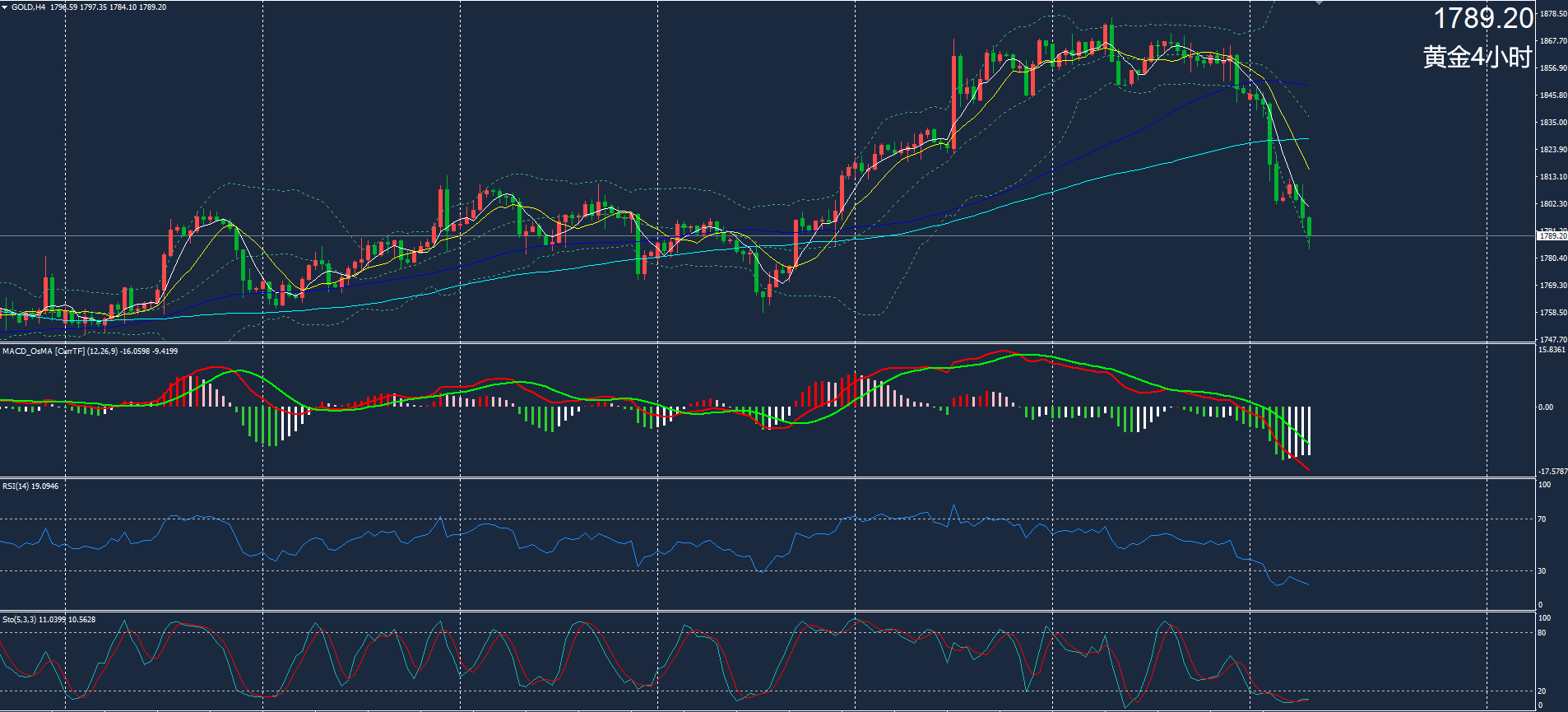
Task: Select the 30 level on the RSI scale
Action: point(1542,571)
